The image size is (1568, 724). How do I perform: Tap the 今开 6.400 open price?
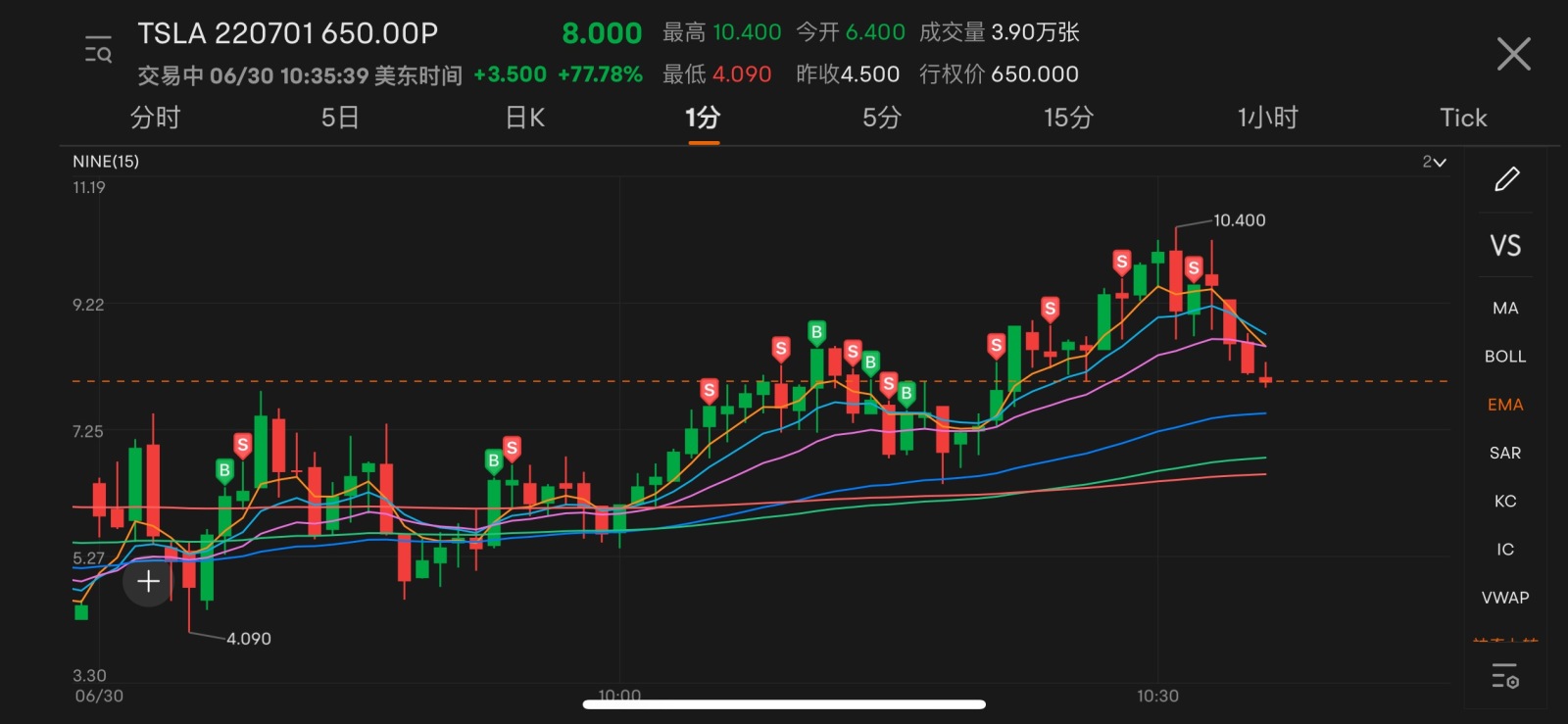coord(851,32)
